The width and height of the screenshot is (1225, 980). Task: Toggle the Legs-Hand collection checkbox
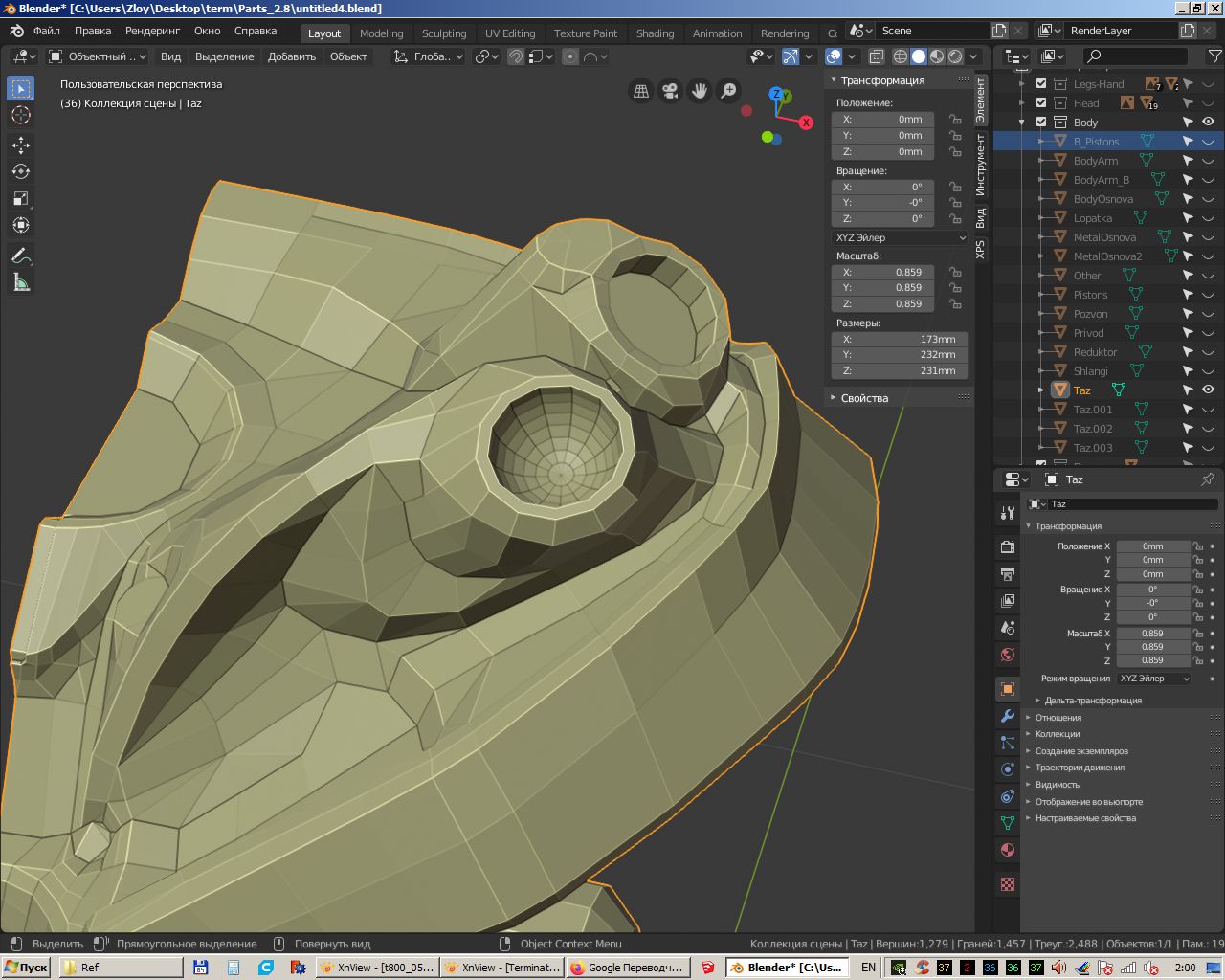(1041, 84)
